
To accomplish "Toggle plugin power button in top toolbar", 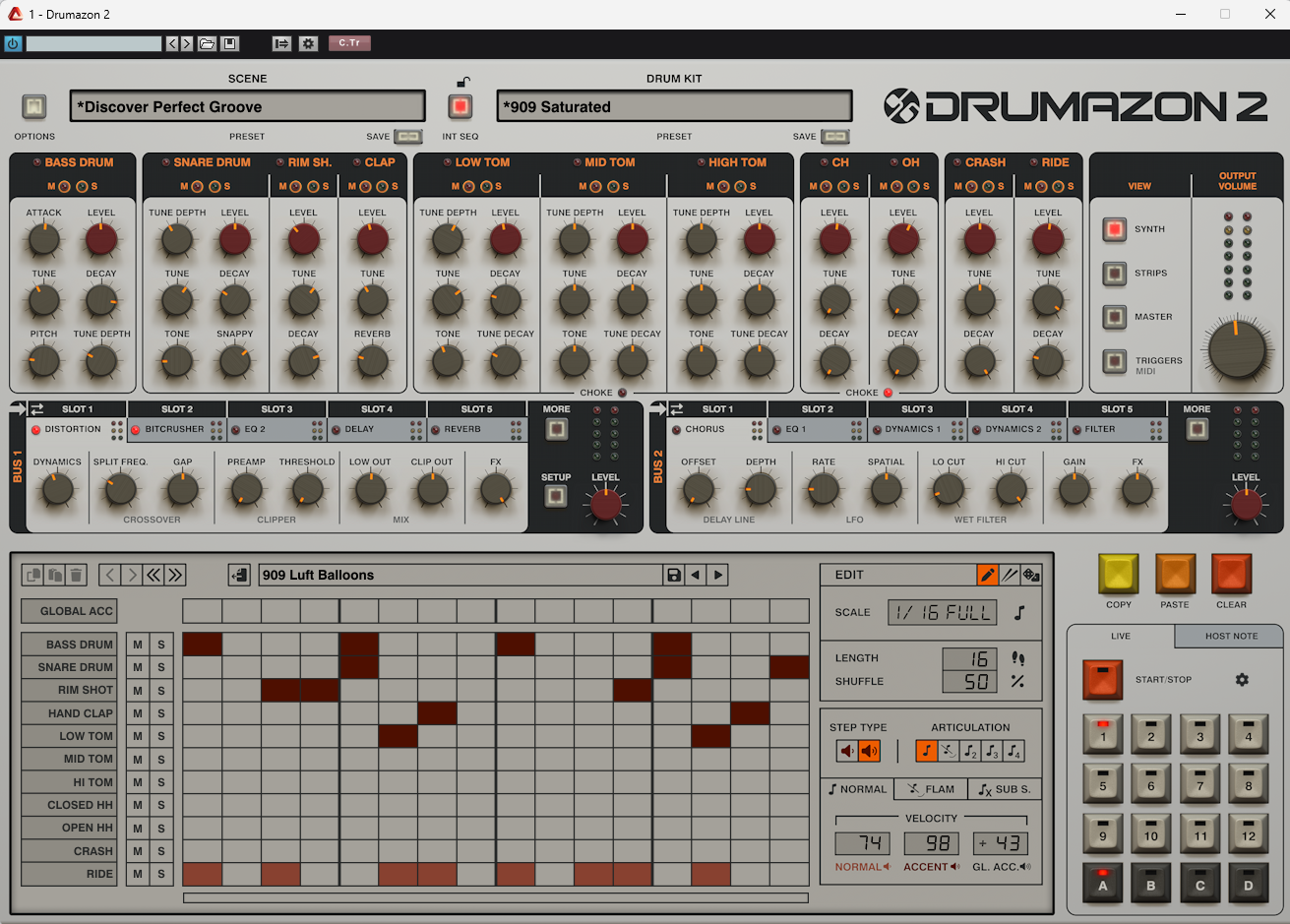I will (x=13, y=43).
